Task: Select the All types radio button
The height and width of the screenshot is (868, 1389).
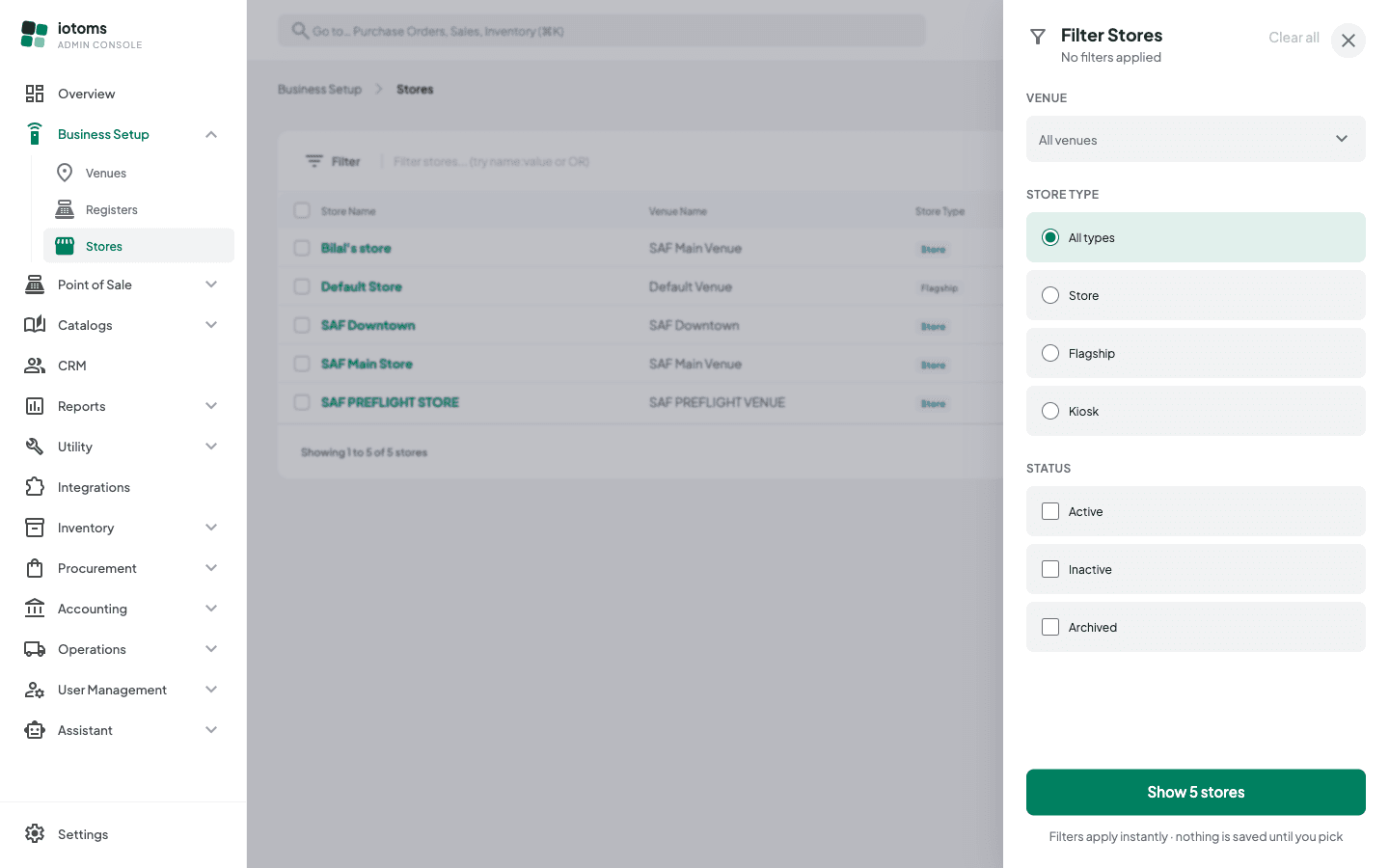Action: click(x=1050, y=237)
